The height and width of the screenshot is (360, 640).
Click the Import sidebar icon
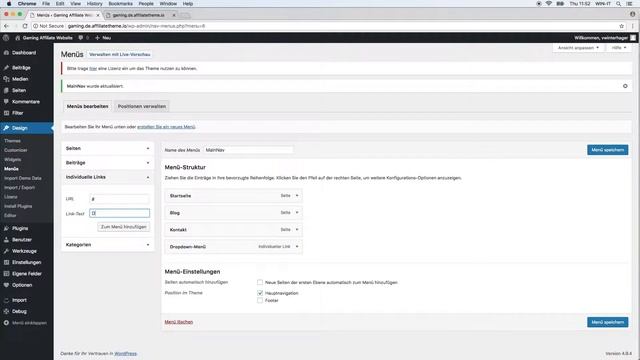click(x=6, y=300)
